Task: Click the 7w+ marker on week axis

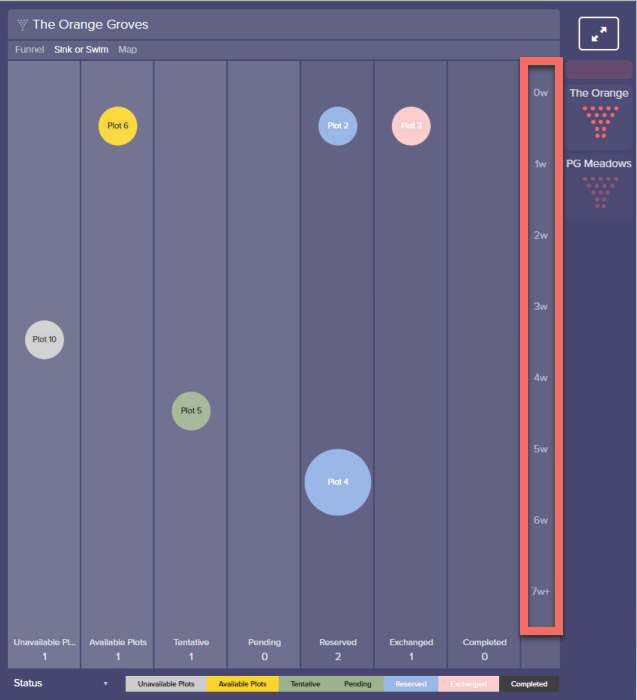Action: click(x=541, y=592)
